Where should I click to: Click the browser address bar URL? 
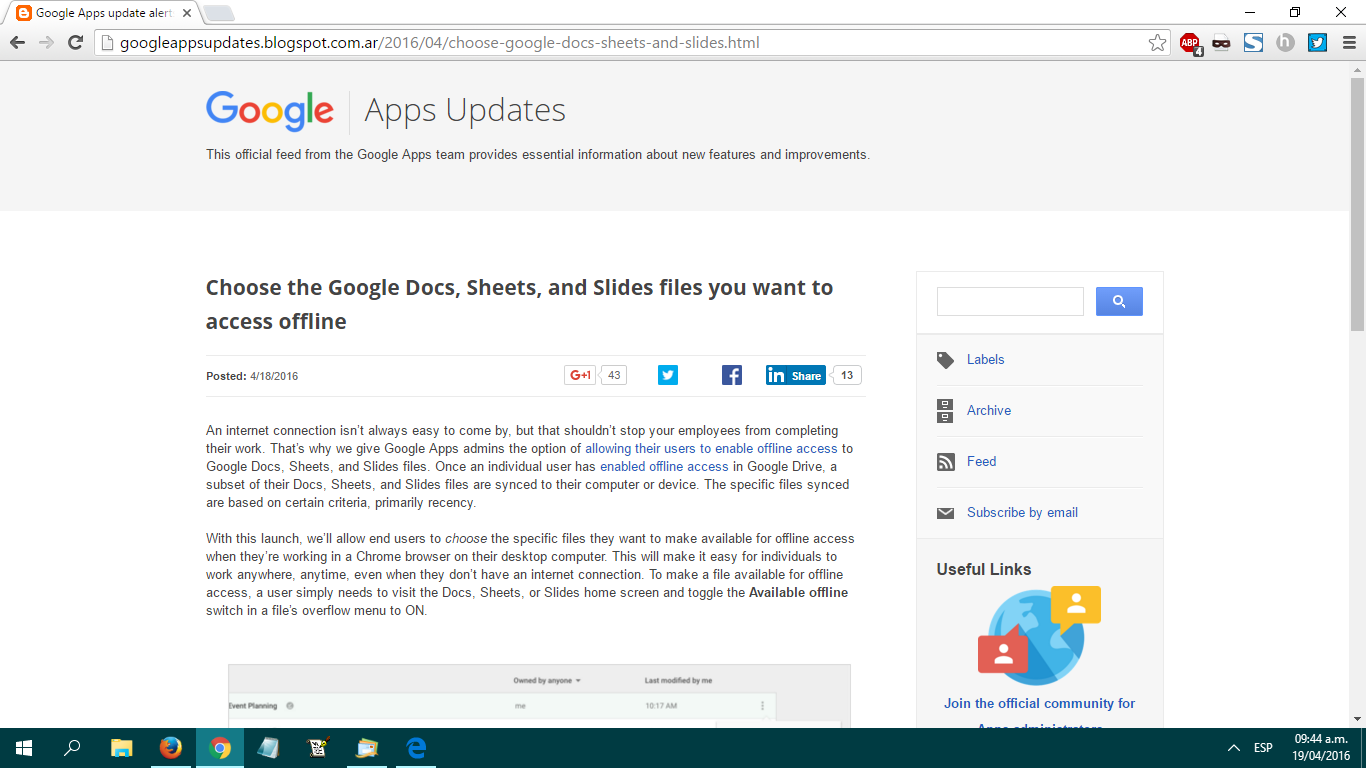440,42
